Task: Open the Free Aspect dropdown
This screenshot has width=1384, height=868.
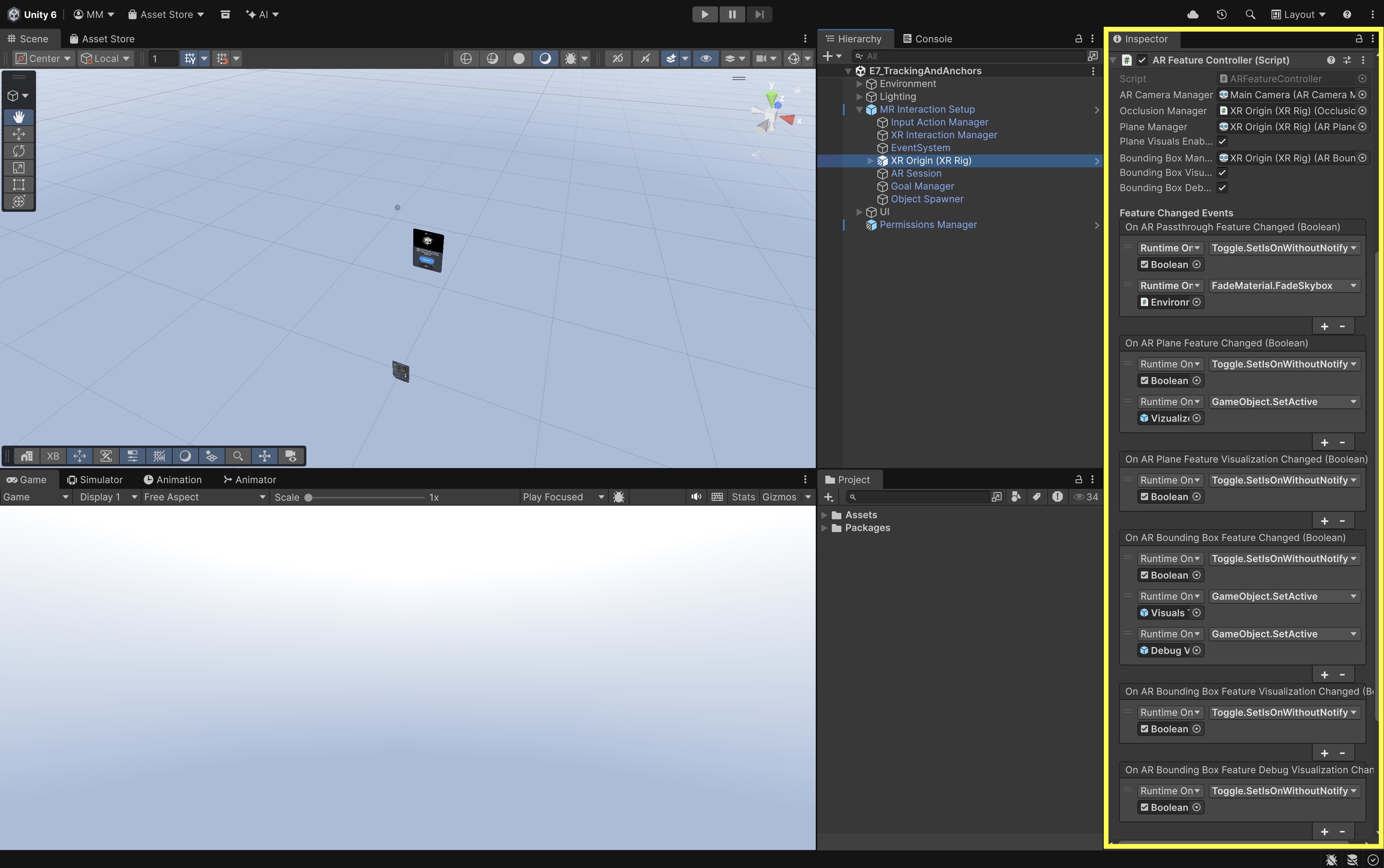Action: [x=204, y=497]
